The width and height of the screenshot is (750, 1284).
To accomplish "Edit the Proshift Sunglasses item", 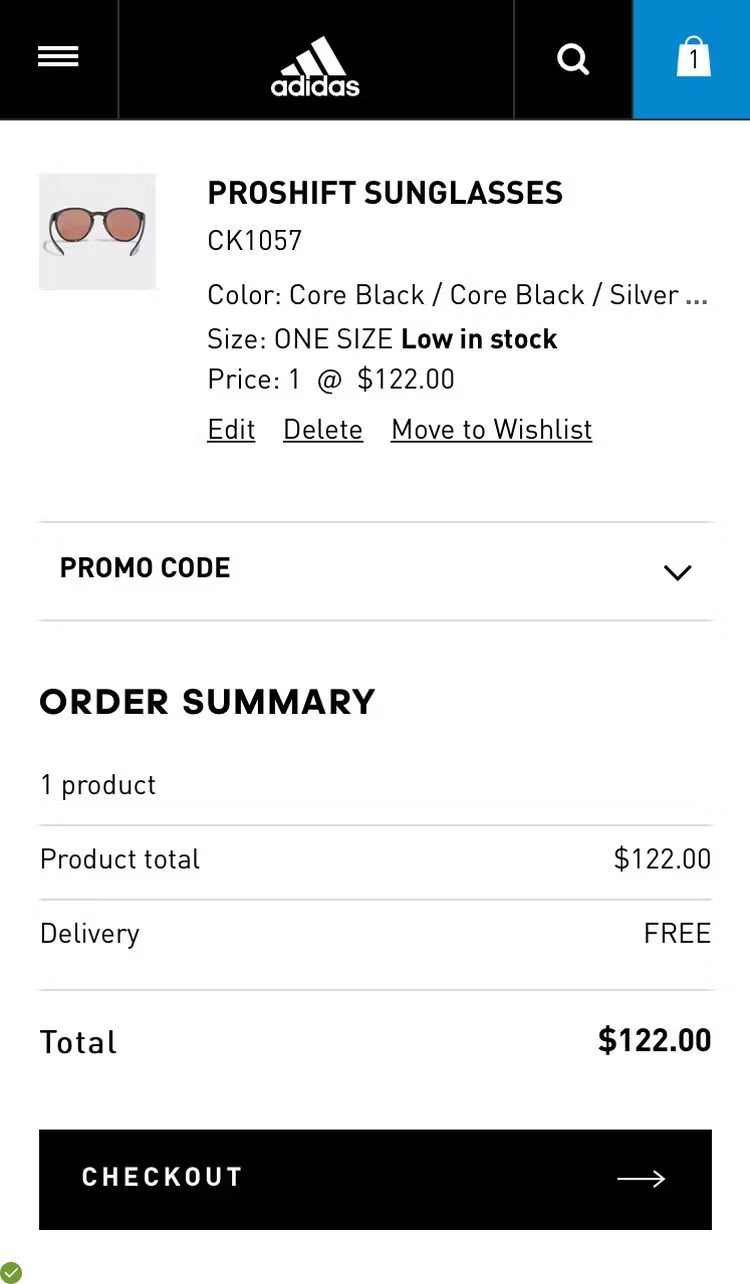I will click(231, 430).
